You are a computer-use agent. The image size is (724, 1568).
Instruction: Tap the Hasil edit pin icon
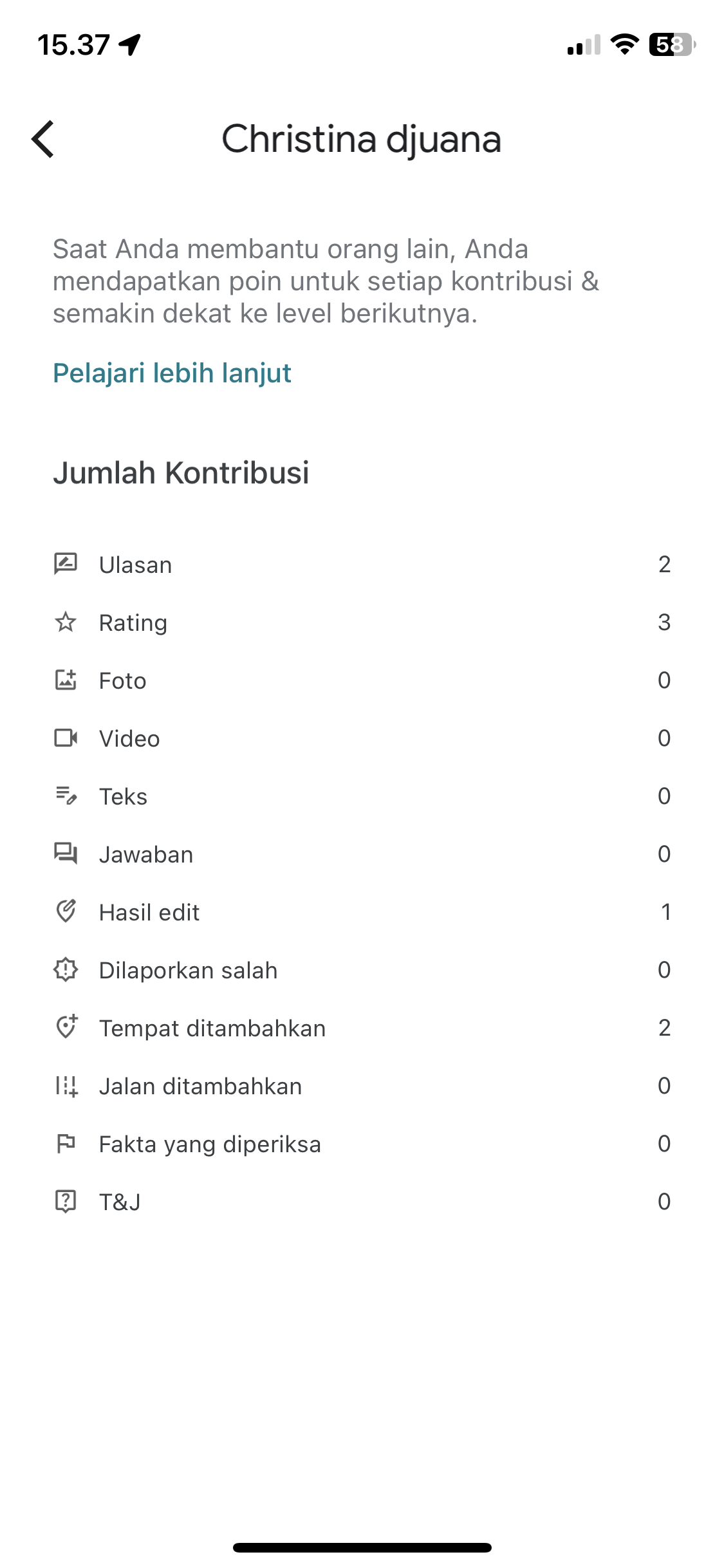(x=66, y=911)
